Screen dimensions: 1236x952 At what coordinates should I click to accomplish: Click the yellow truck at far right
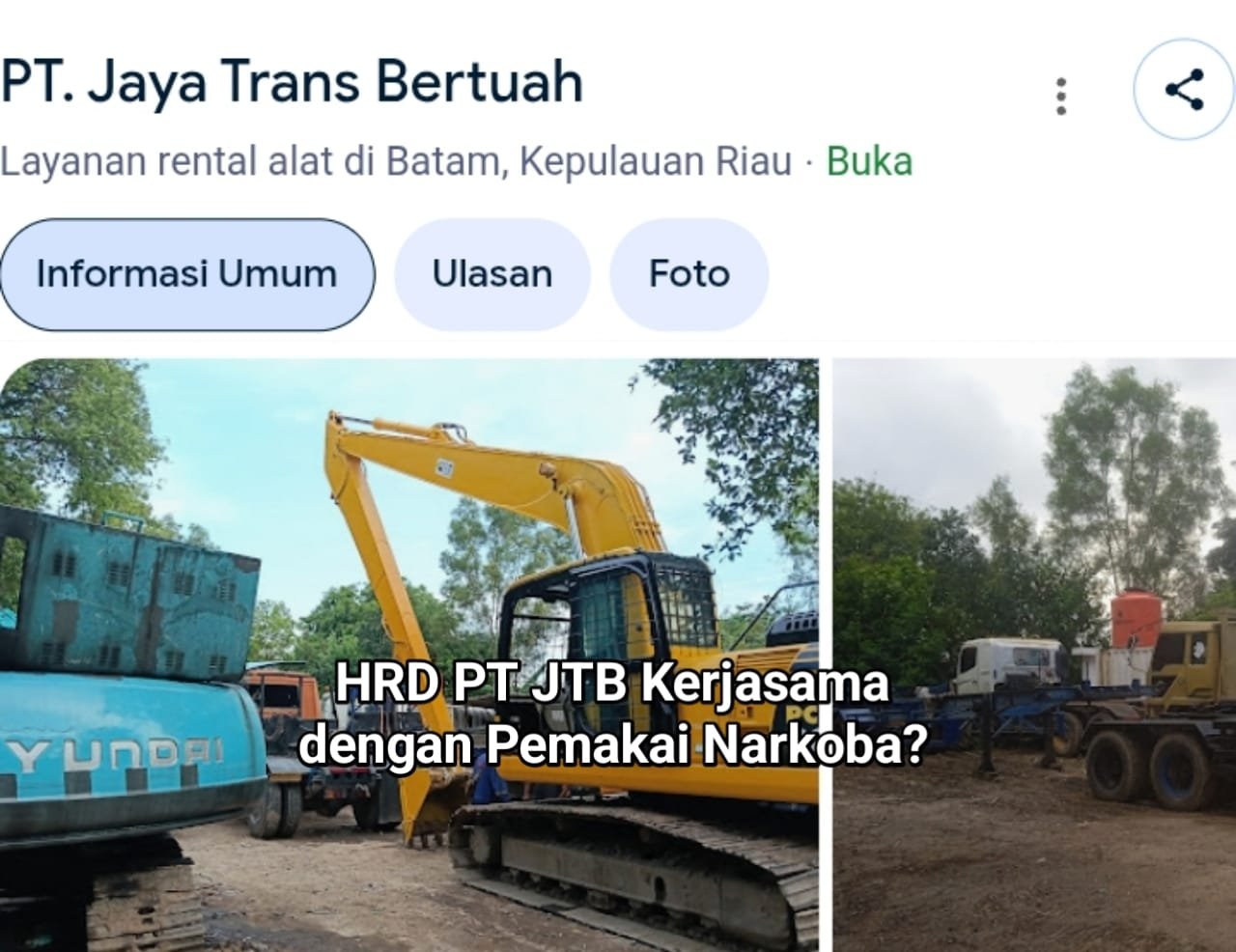point(1159,714)
